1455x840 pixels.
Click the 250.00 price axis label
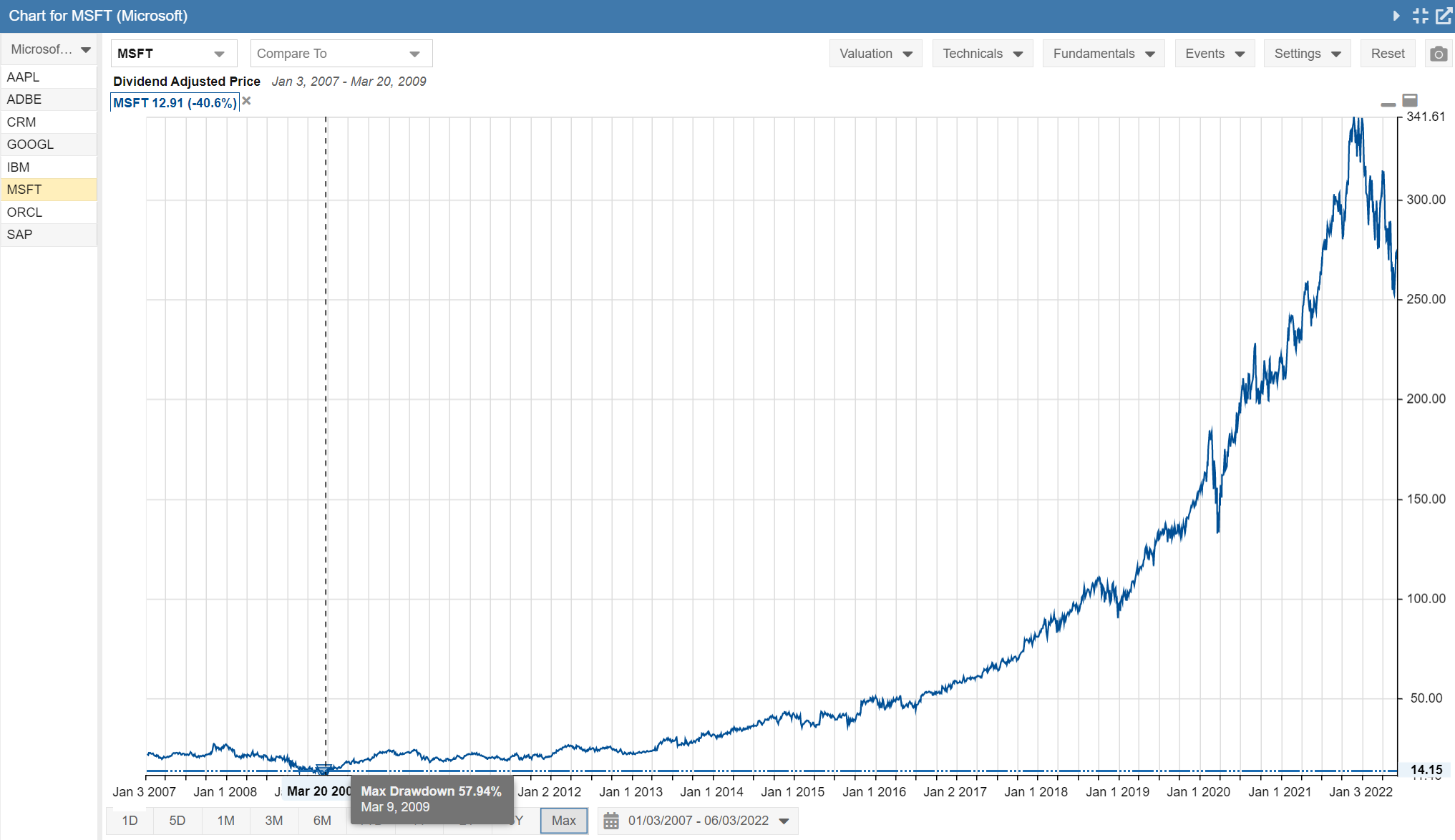(x=1426, y=299)
